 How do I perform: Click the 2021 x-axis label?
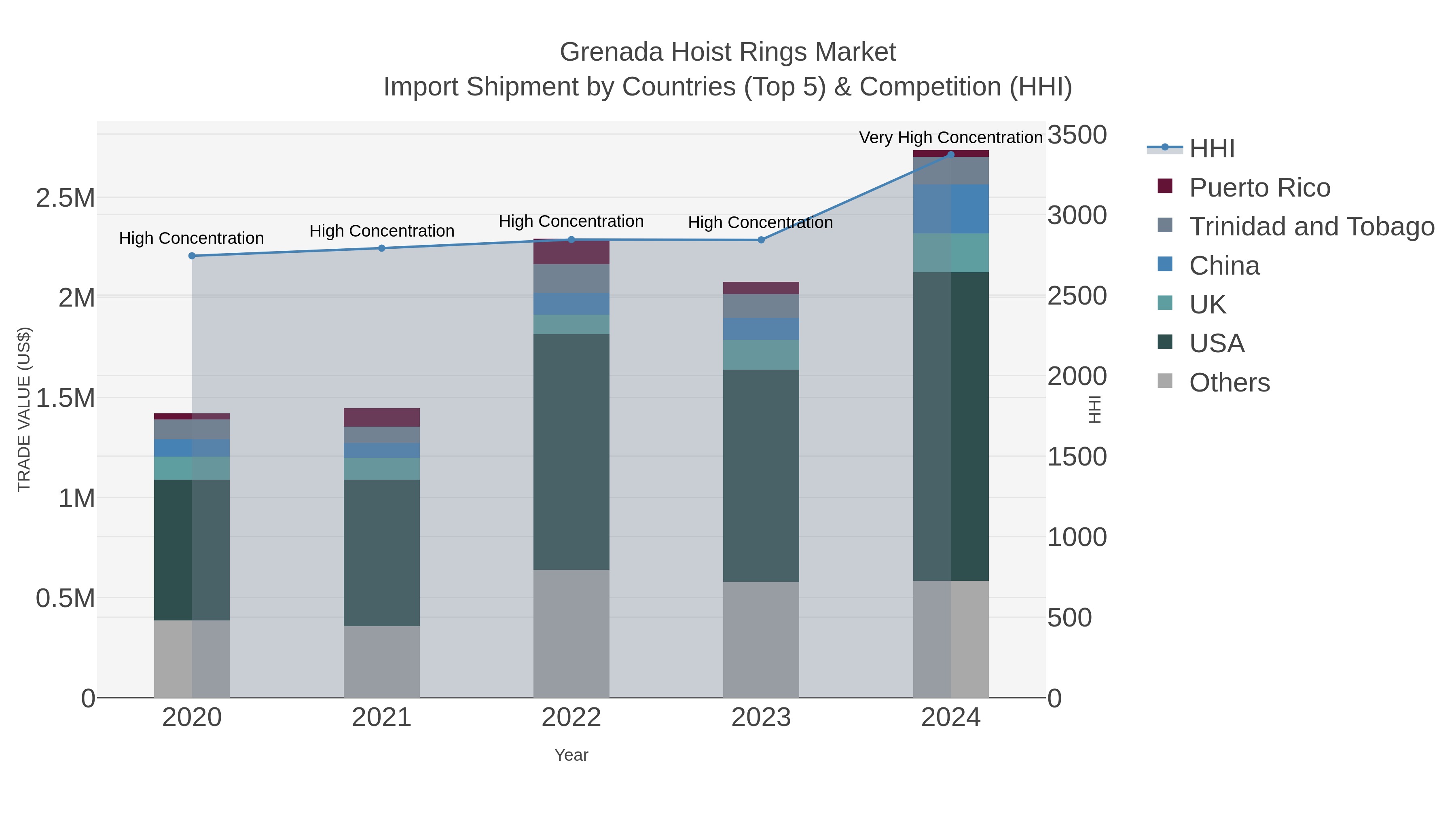click(381, 718)
